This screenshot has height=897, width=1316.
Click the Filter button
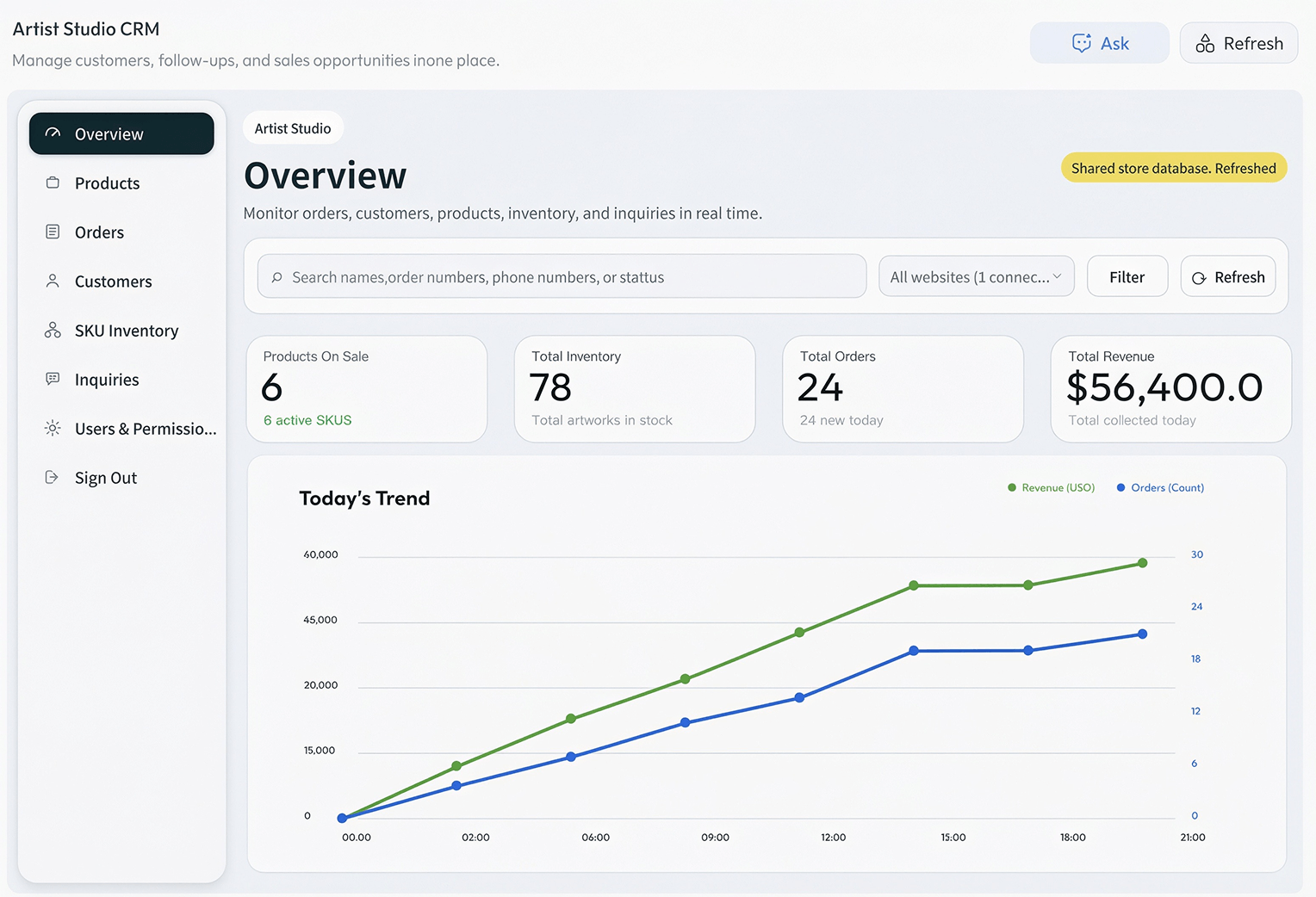[x=1127, y=276]
